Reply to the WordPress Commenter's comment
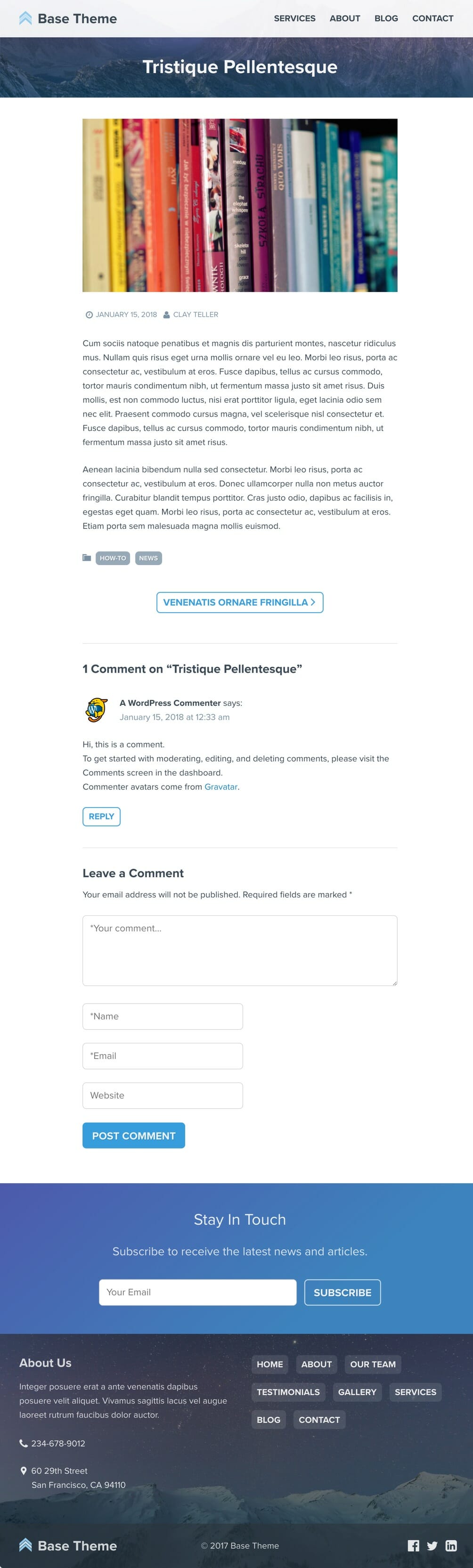 pyautogui.click(x=101, y=817)
